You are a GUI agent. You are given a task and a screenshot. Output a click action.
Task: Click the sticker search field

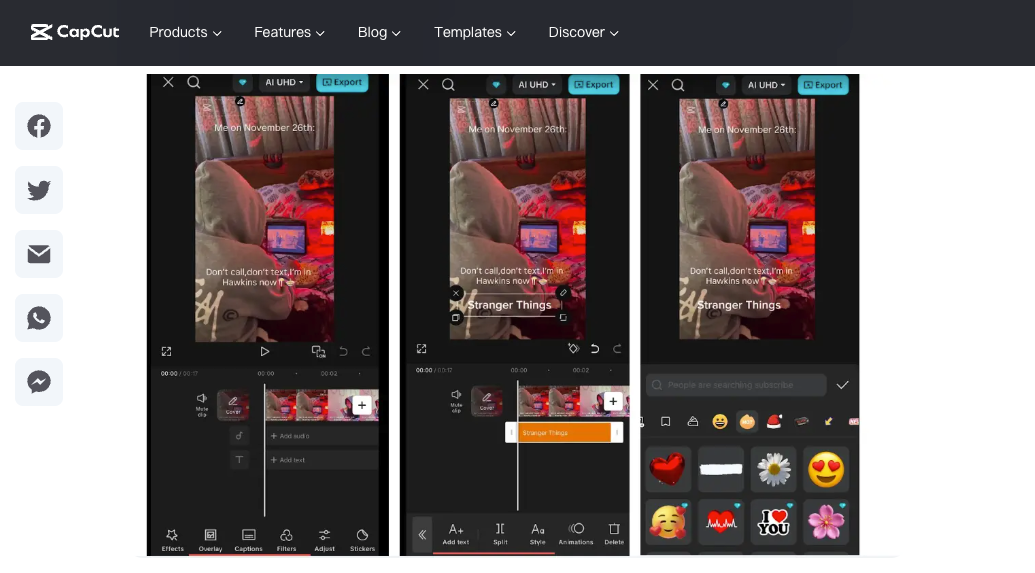click(737, 385)
